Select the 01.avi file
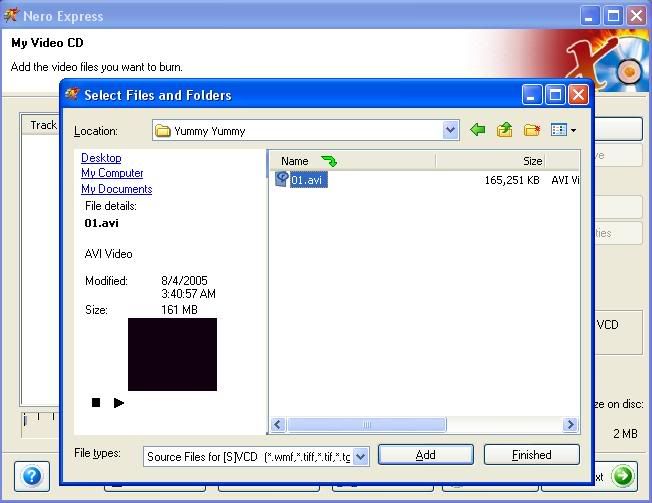 pyautogui.click(x=307, y=180)
